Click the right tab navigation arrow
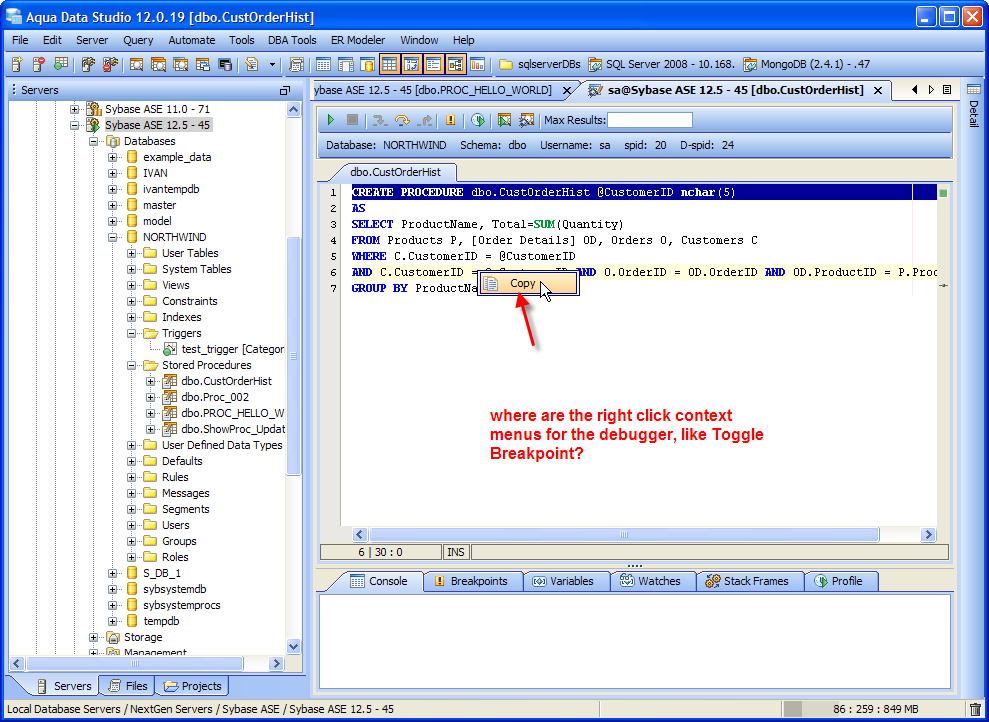Viewport: 989px width, 722px height. (x=931, y=90)
